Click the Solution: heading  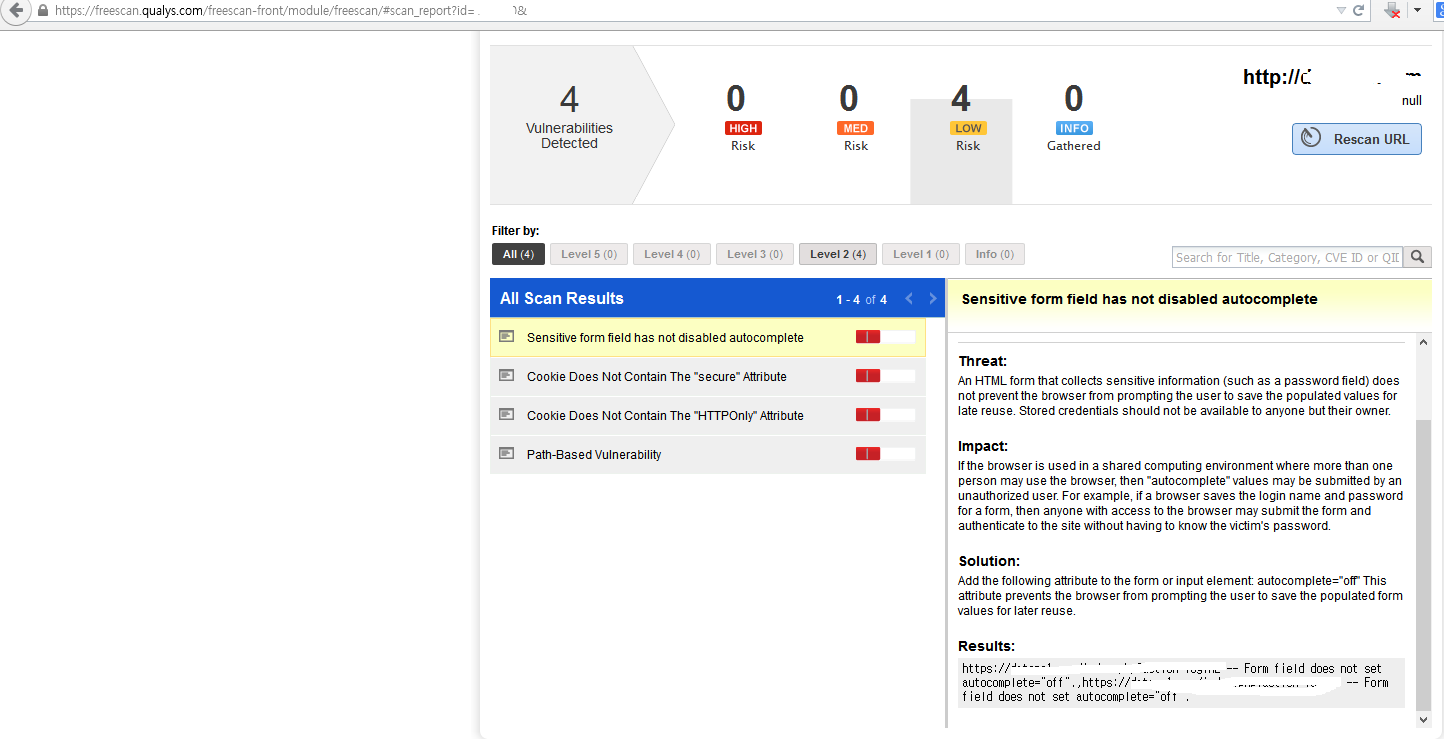[989, 561]
